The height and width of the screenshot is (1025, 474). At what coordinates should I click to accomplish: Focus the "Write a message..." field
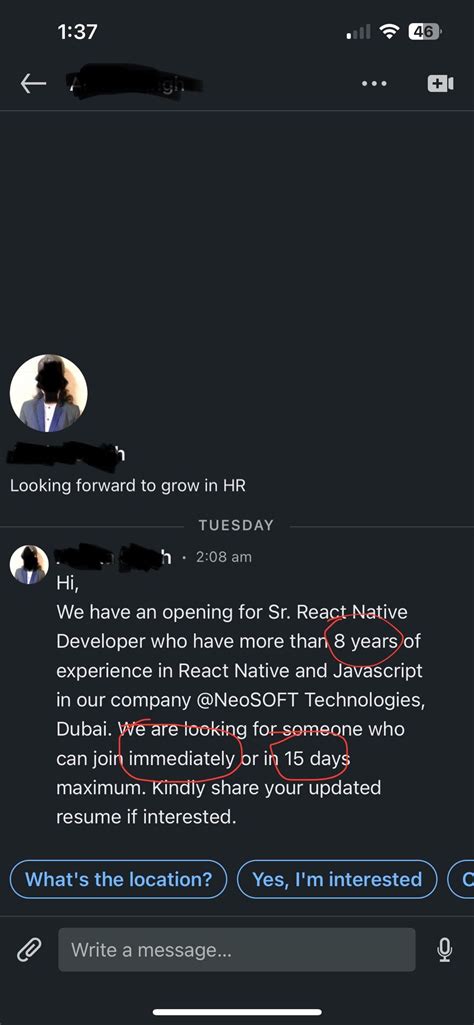click(x=237, y=950)
